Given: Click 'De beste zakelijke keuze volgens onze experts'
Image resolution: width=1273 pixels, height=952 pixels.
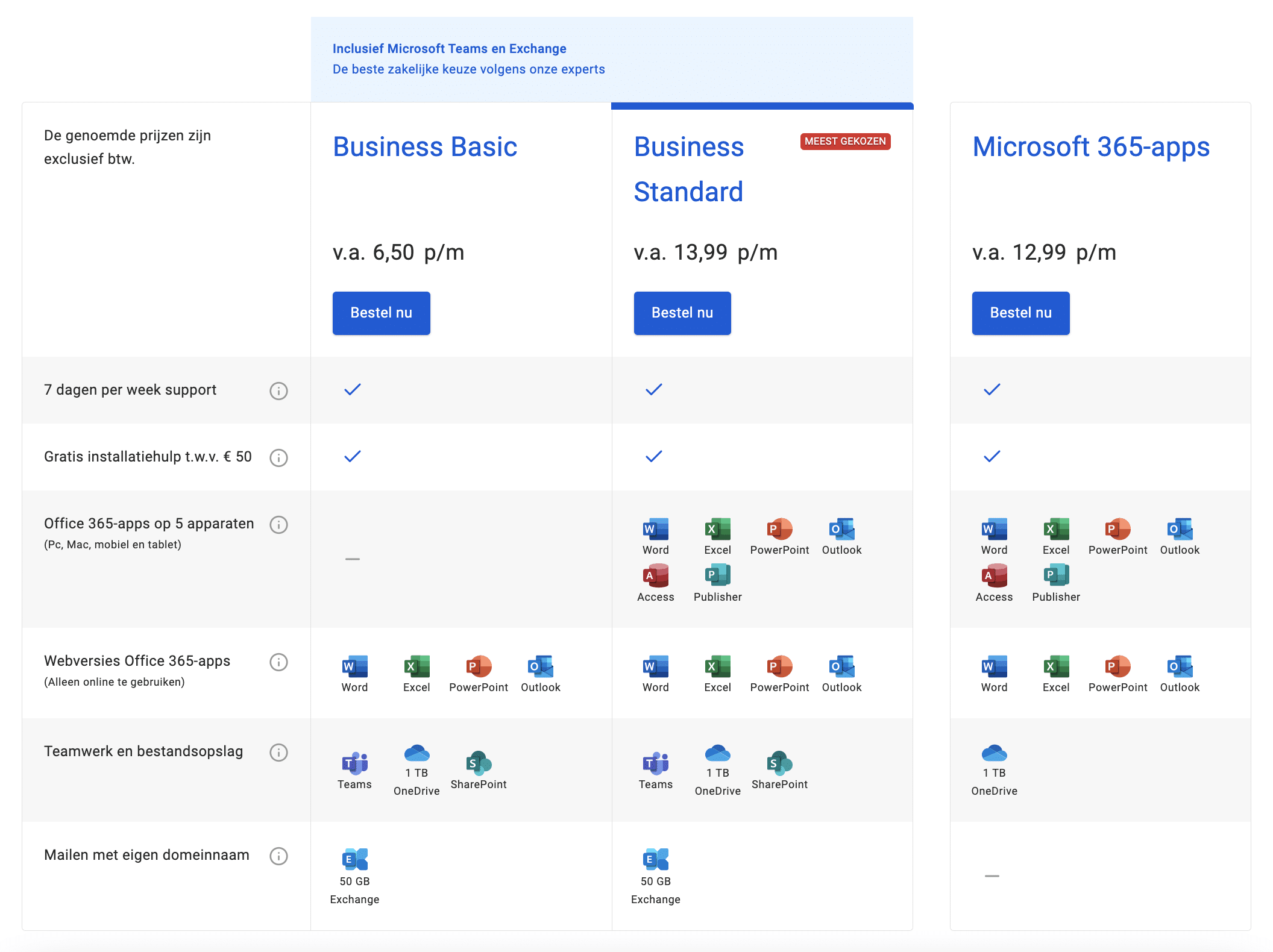Looking at the screenshot, I should coord(468,69).
